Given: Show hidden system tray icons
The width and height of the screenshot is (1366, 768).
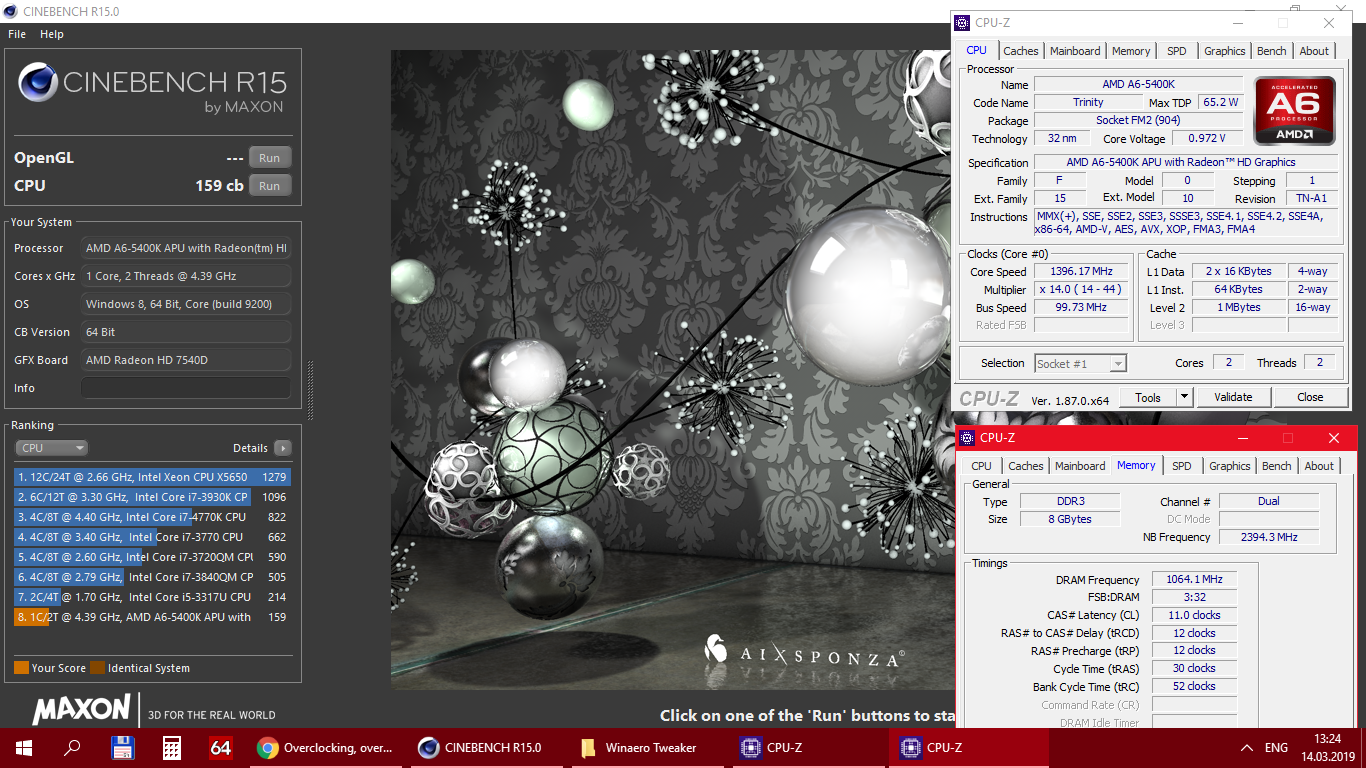Looking at the screenshot, I should [x=1246, y=747].
